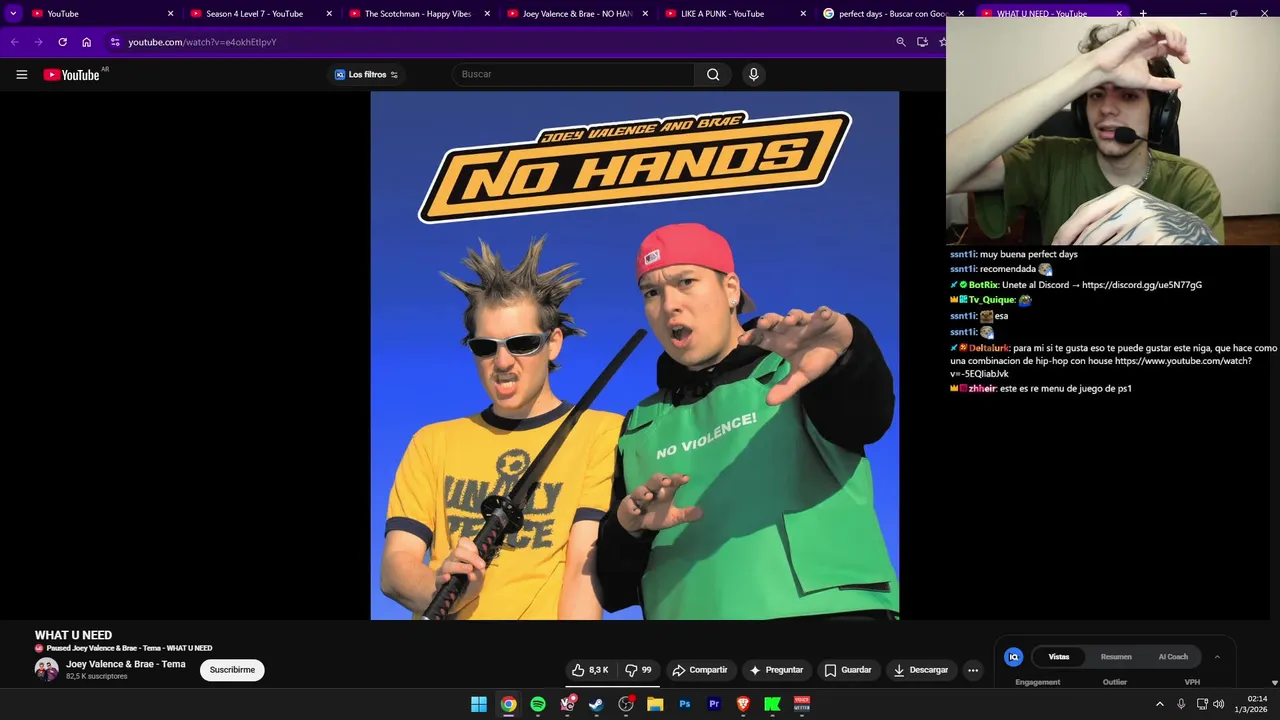Go to YouTube home via logo
Screen dimensions: 1280x720
click(x=71, y=75)
